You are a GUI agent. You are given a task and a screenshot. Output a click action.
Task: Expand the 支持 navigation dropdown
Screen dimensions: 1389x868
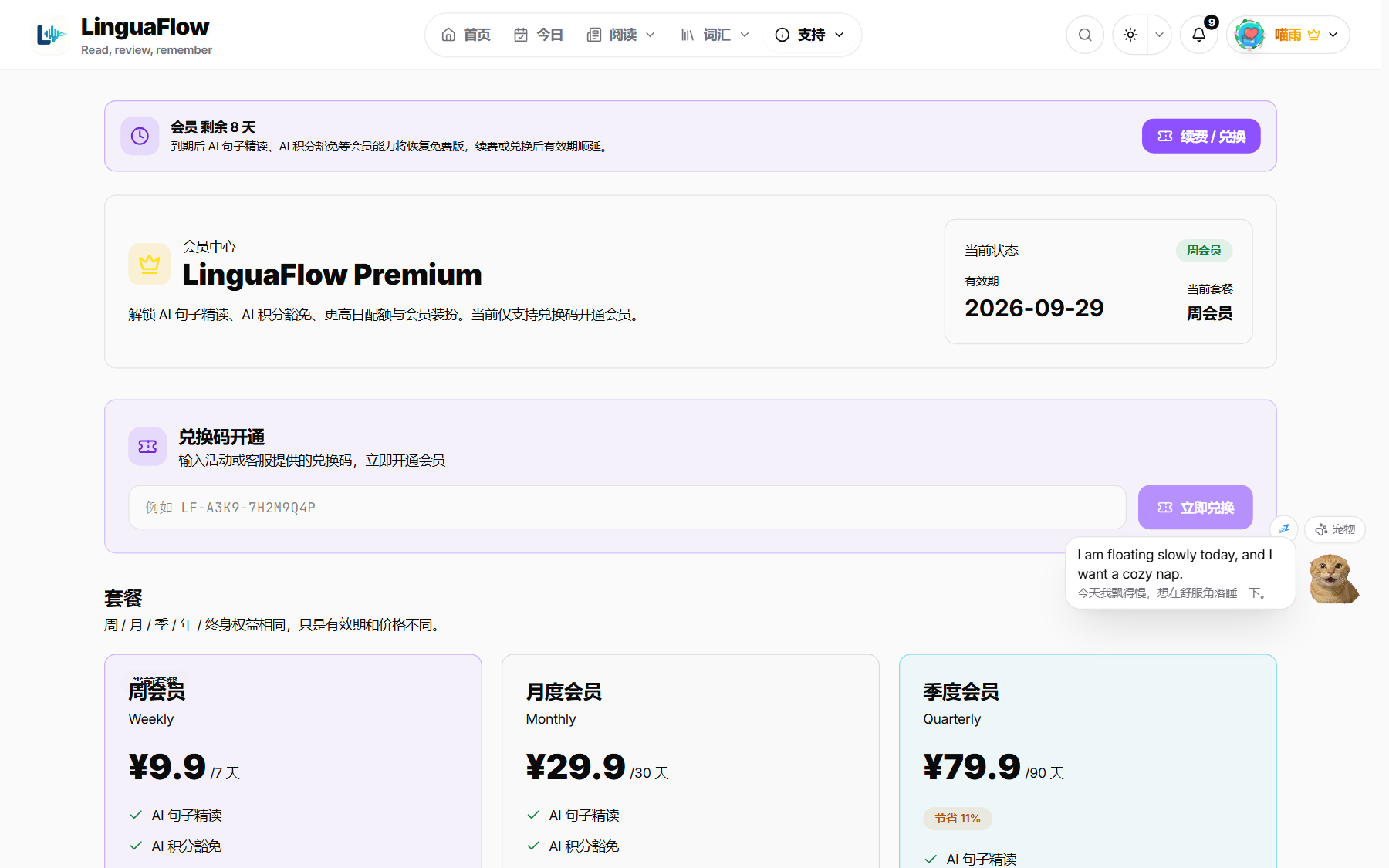point(809,35)
